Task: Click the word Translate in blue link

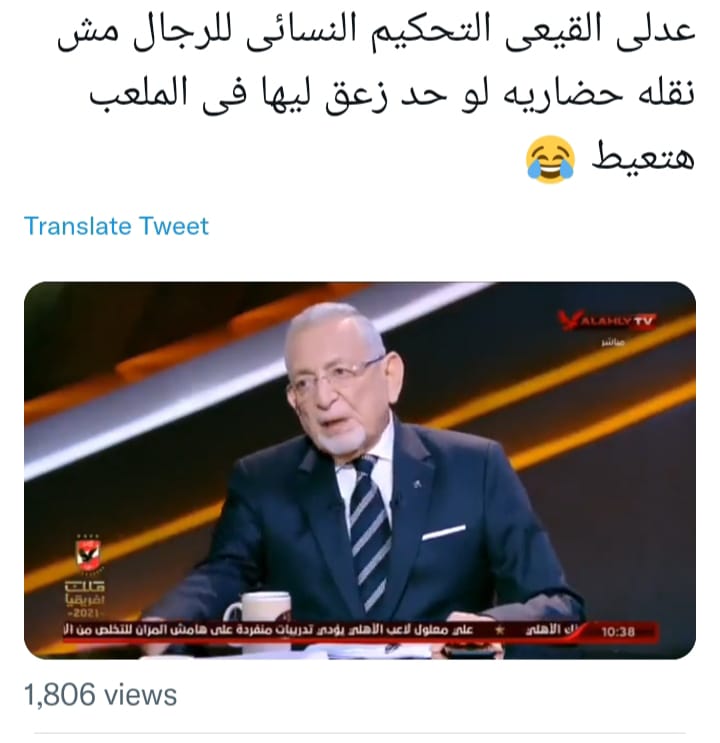Action: tap(78, 226)
